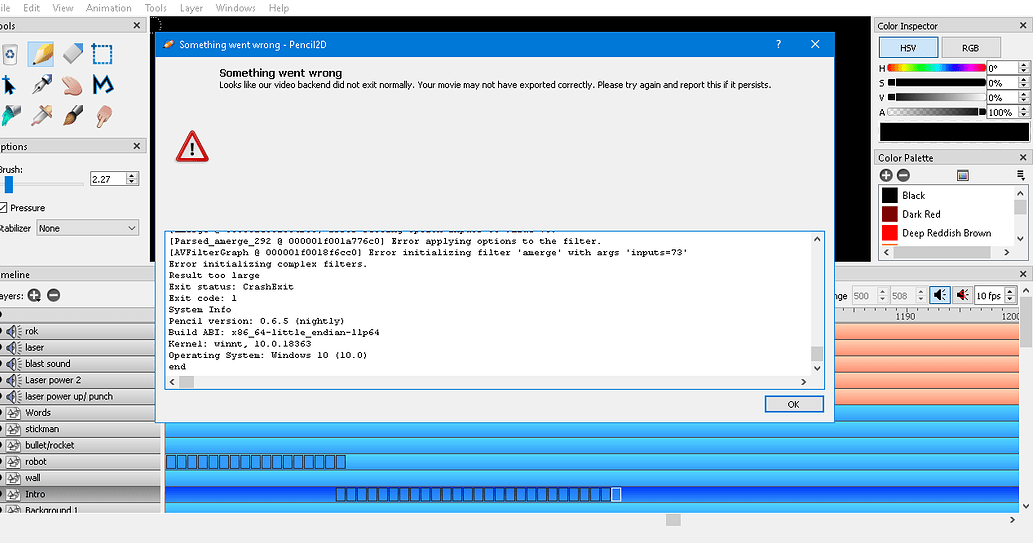This screenshot has width=1033, height=543.
Task: Select the Pen nib tool
Action: pyautogui.click(x=41, y=85)
